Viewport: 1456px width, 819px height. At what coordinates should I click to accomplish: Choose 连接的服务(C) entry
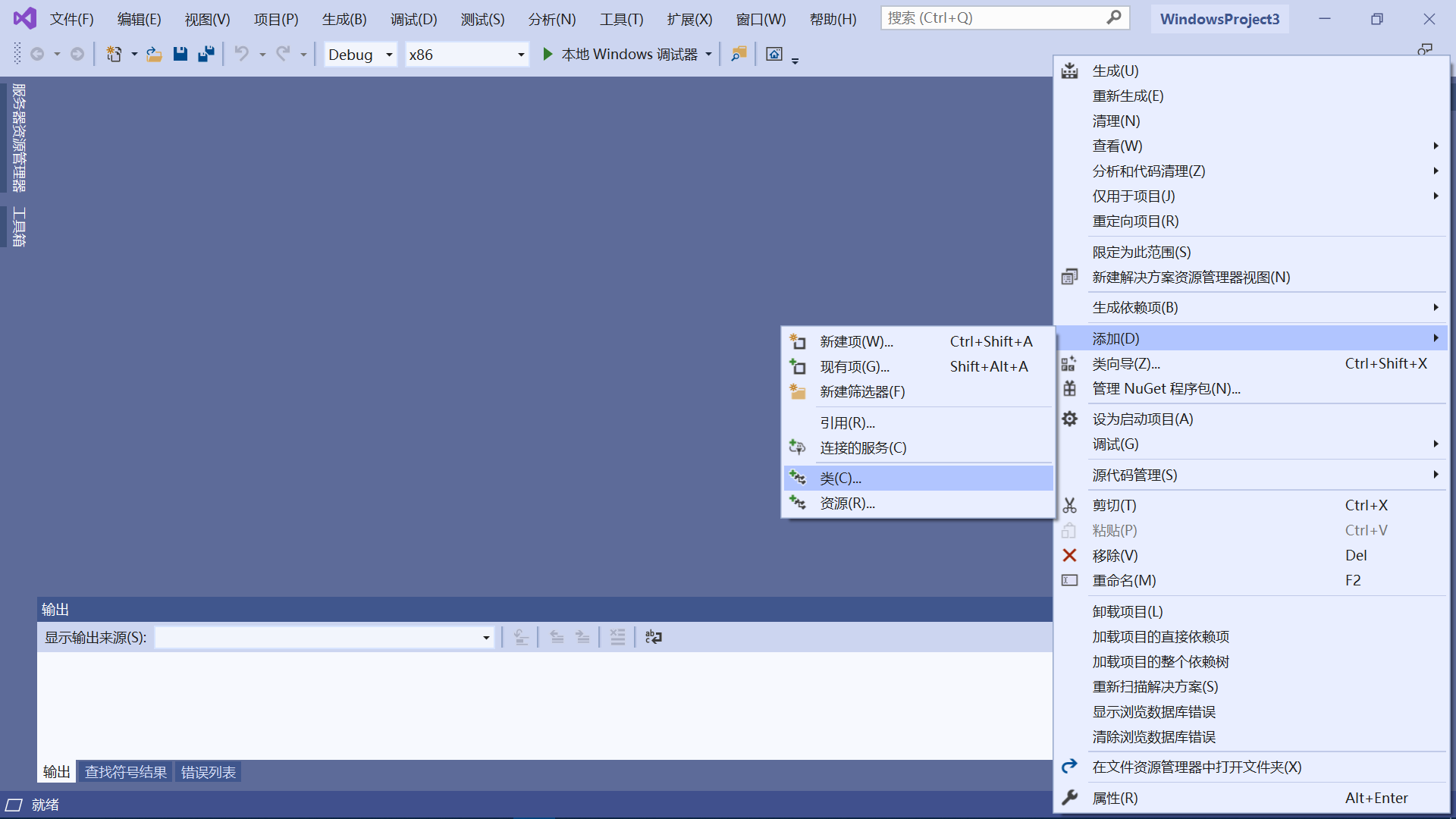918,448
